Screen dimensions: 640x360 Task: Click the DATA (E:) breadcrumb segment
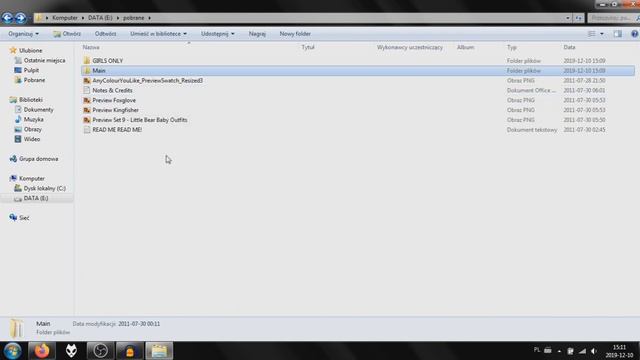tap(100, 18)
